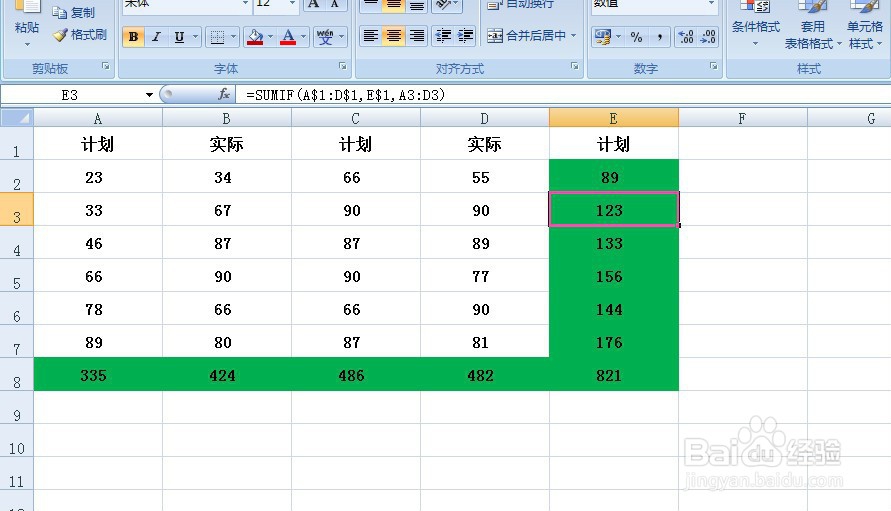Click the Select All corner button
The height and width of the screenshot is (511, 891).
point(17,118)
